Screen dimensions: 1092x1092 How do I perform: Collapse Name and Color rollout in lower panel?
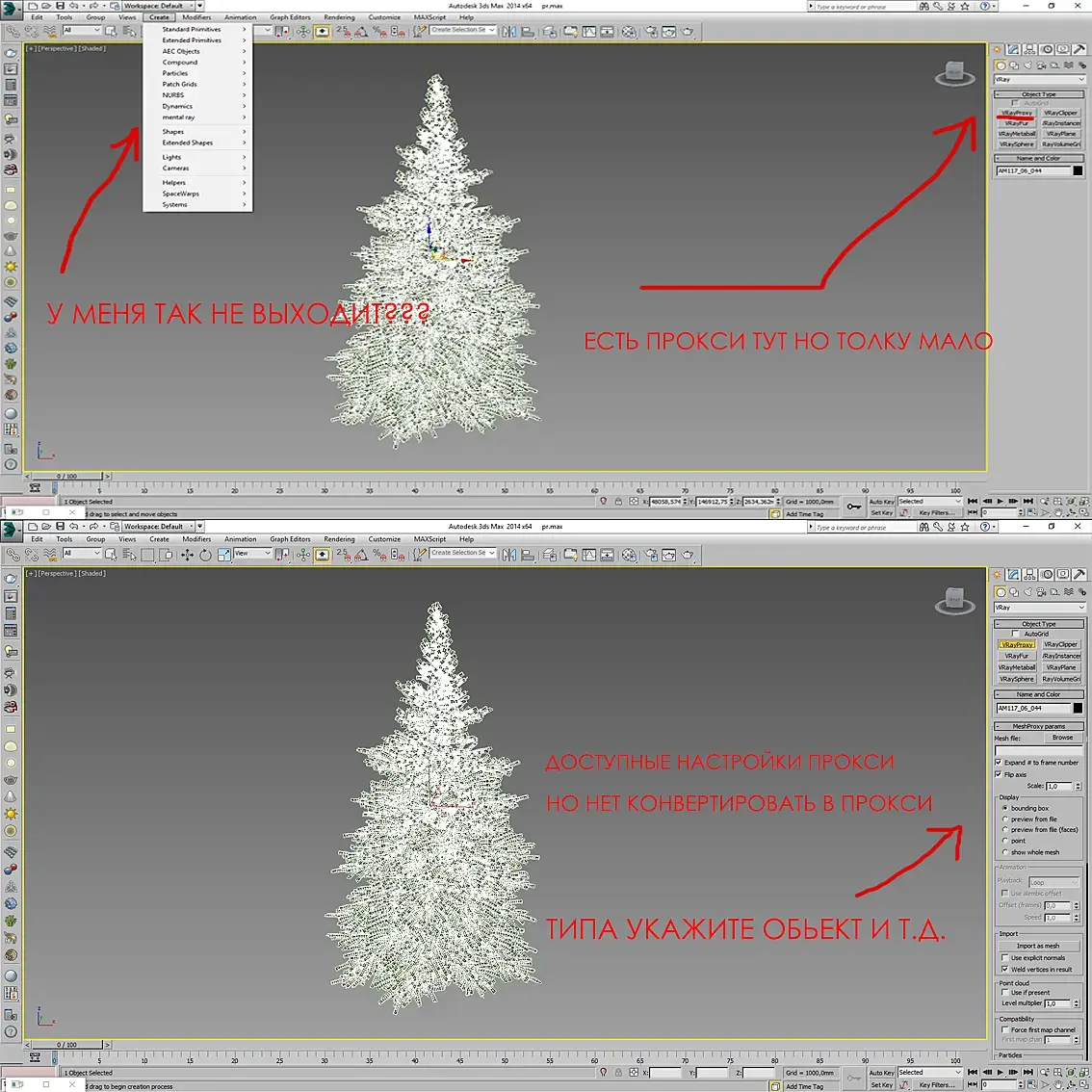point(1039,694)
